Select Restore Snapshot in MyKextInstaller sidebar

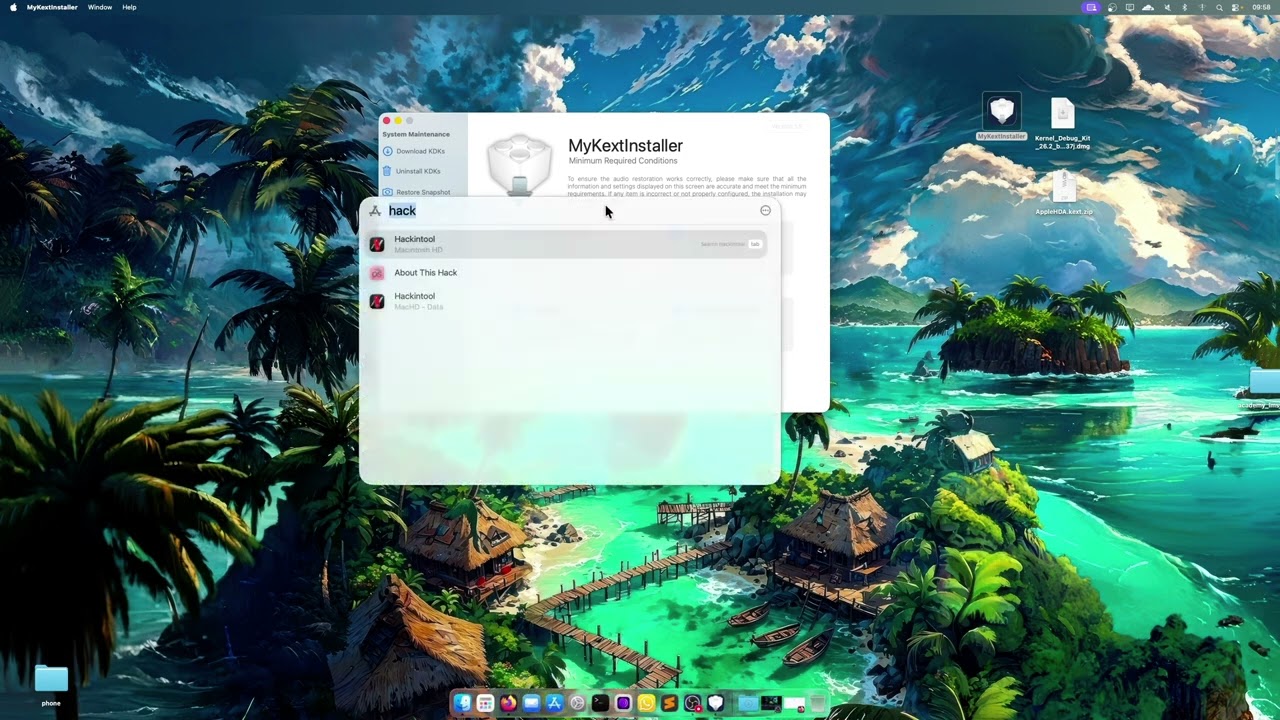tap(417, 192)
